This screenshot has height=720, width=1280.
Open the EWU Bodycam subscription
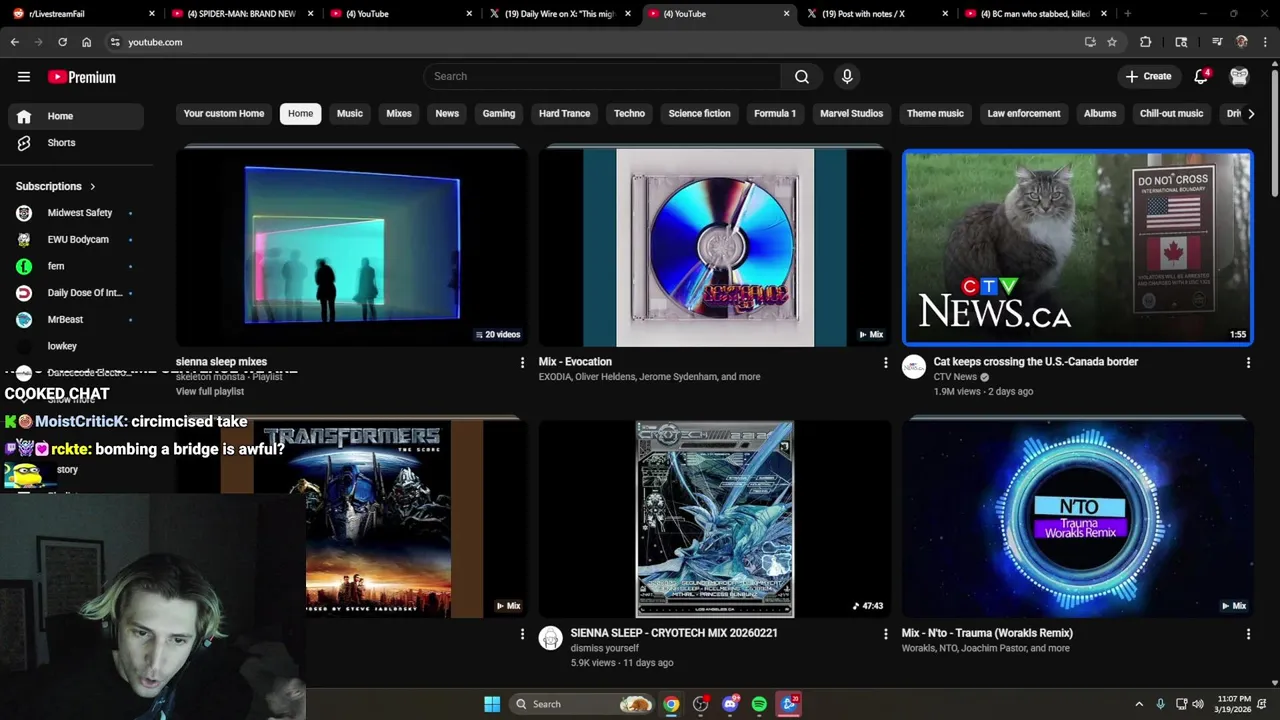(x=76, y=240)
